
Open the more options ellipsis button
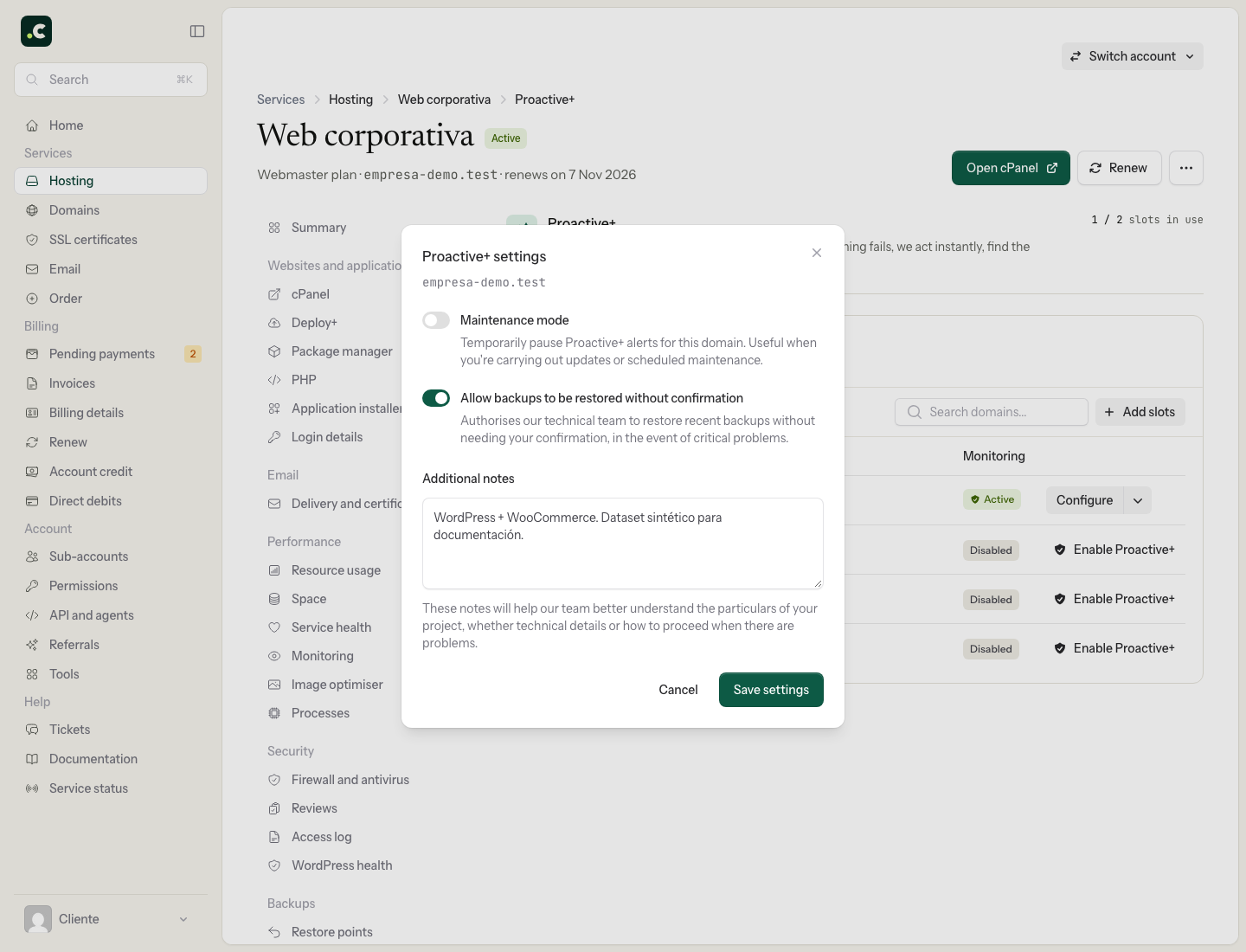tap(1186, 168)
